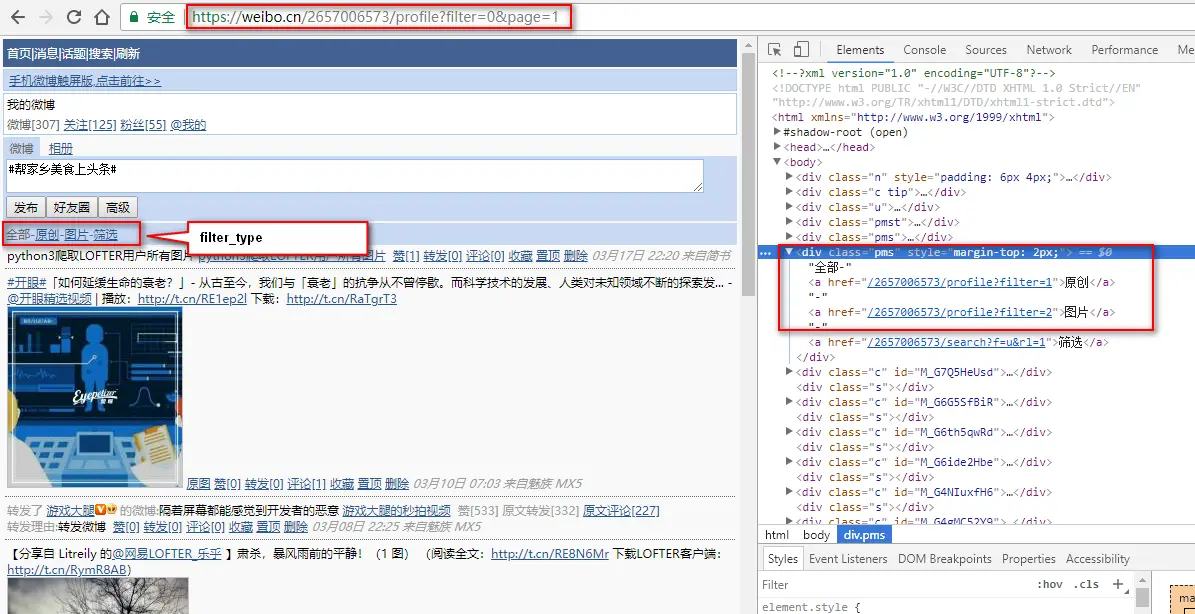Viewport: 1195px width, 614px height.
Task: Switch to the 相册 tab
Action: 61,149
